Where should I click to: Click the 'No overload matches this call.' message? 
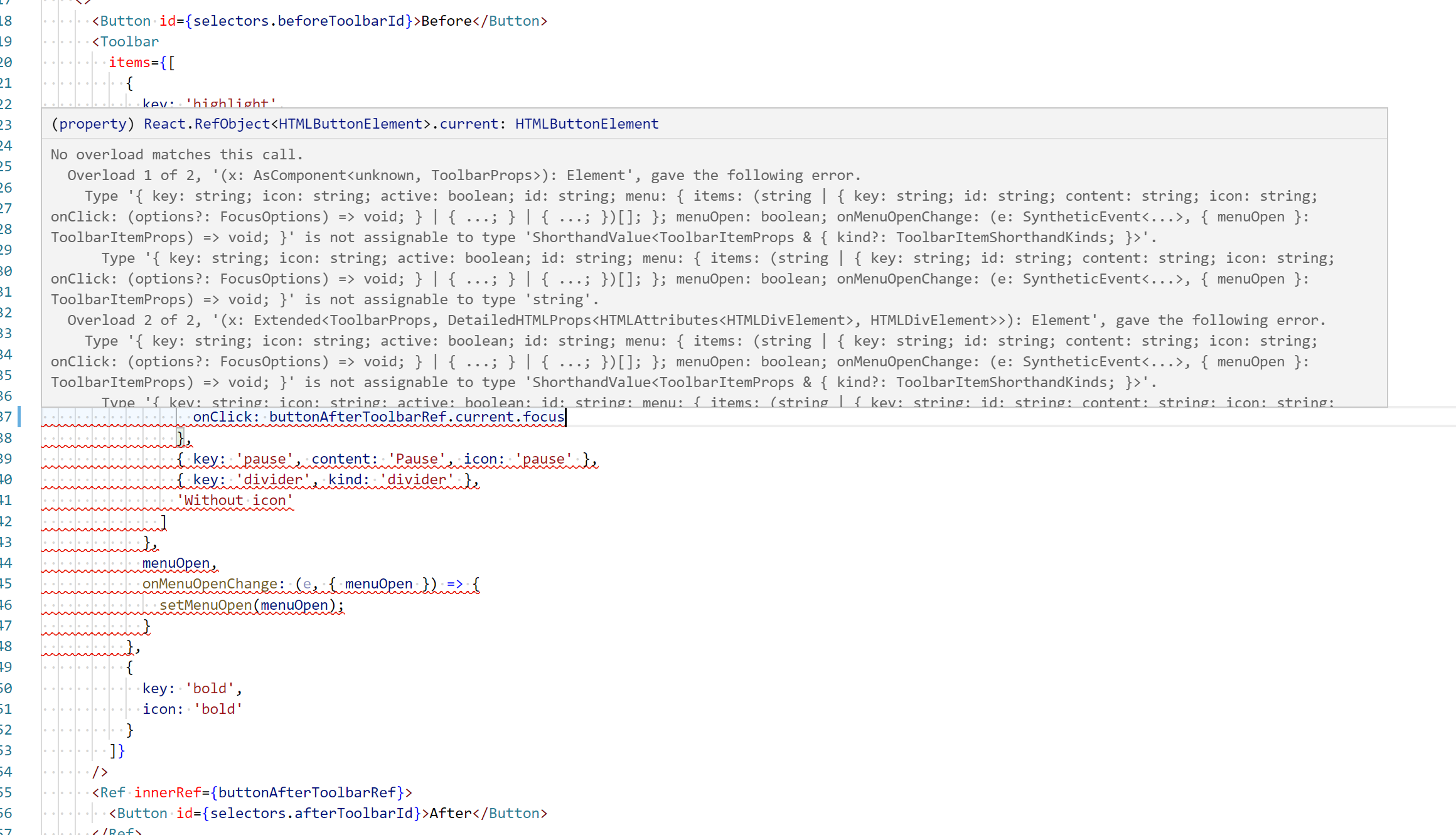click(x=176, y=154)
